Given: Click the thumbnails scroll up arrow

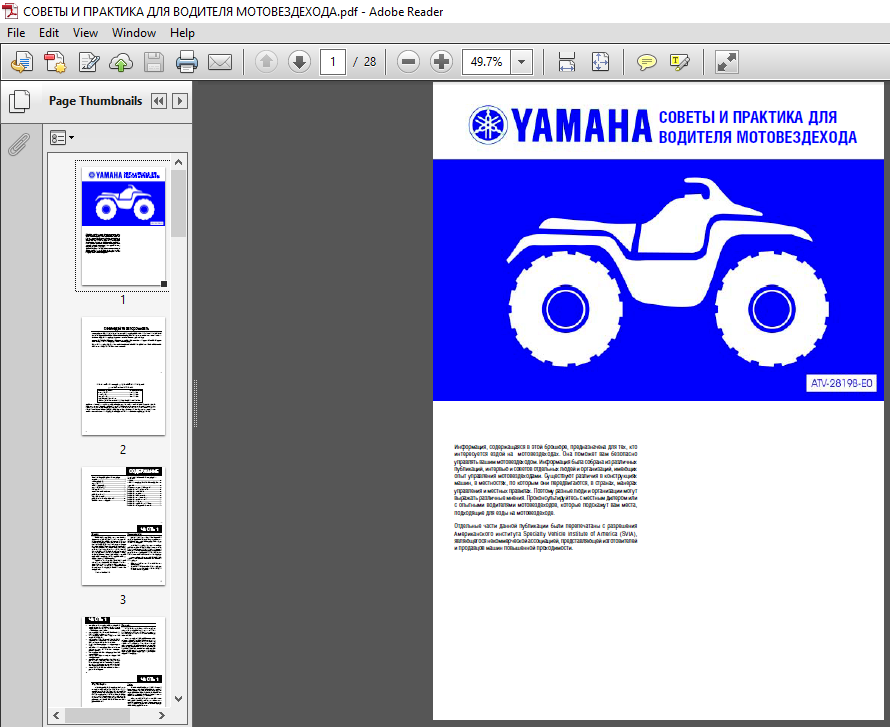Looking at the screenshot, I should point(178,162).
